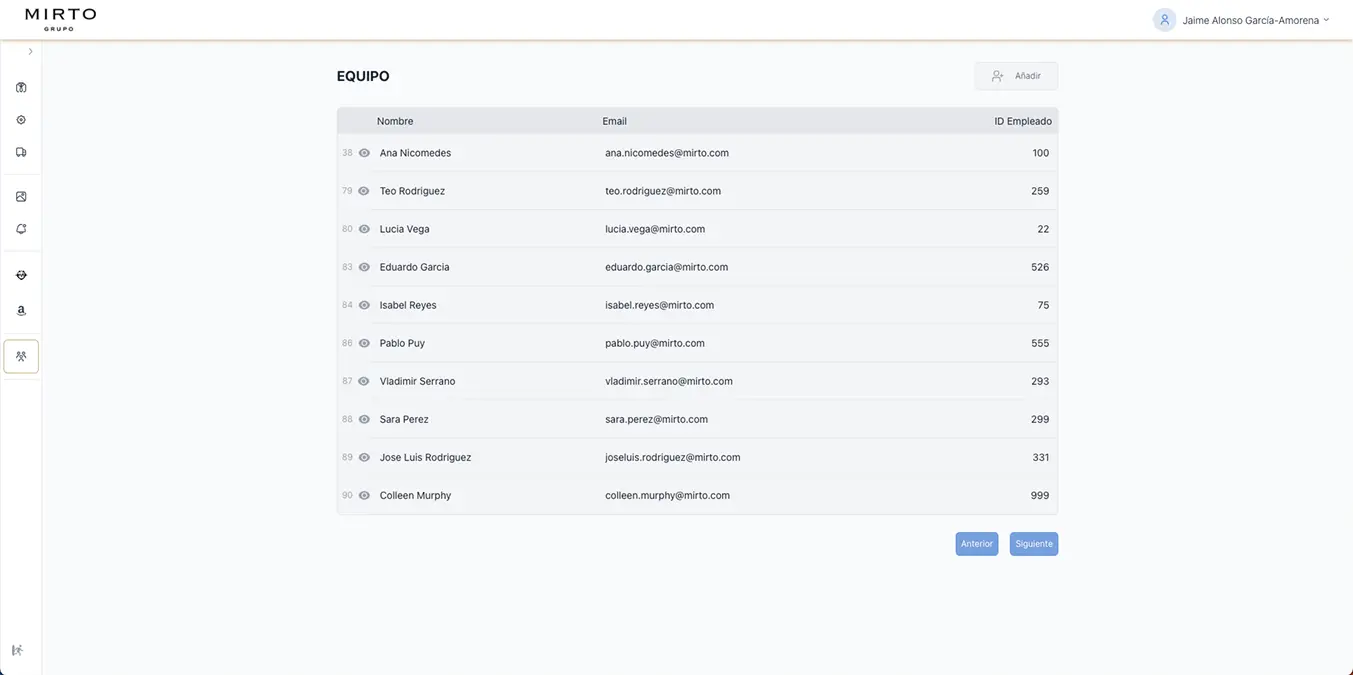1353x675 pixels.
Task: Click email pablo.puy@mirto.com
Action: [x=655, y=343]
